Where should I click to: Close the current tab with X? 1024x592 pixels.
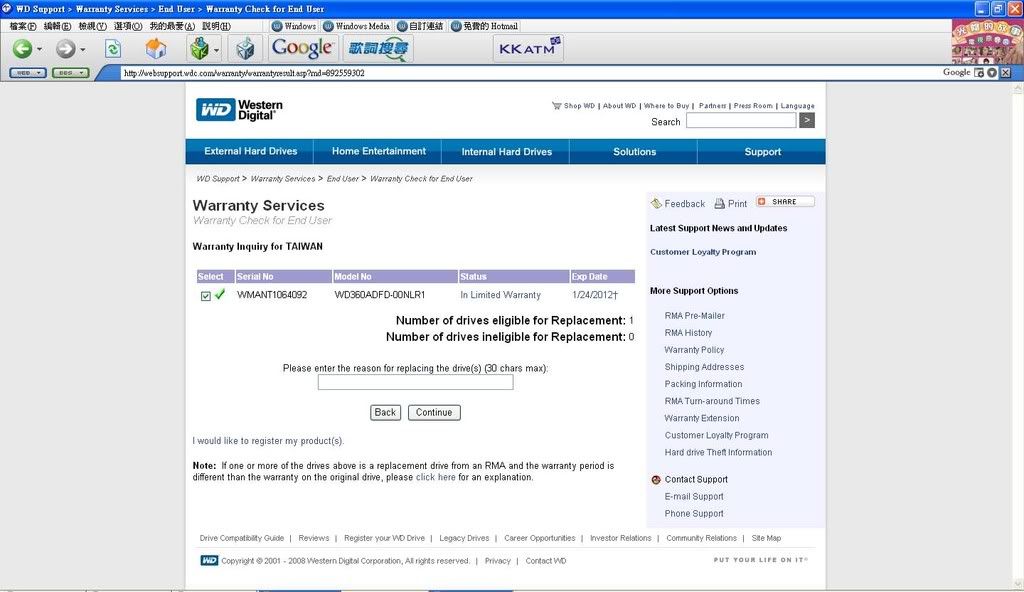[x=1006, y=73]
